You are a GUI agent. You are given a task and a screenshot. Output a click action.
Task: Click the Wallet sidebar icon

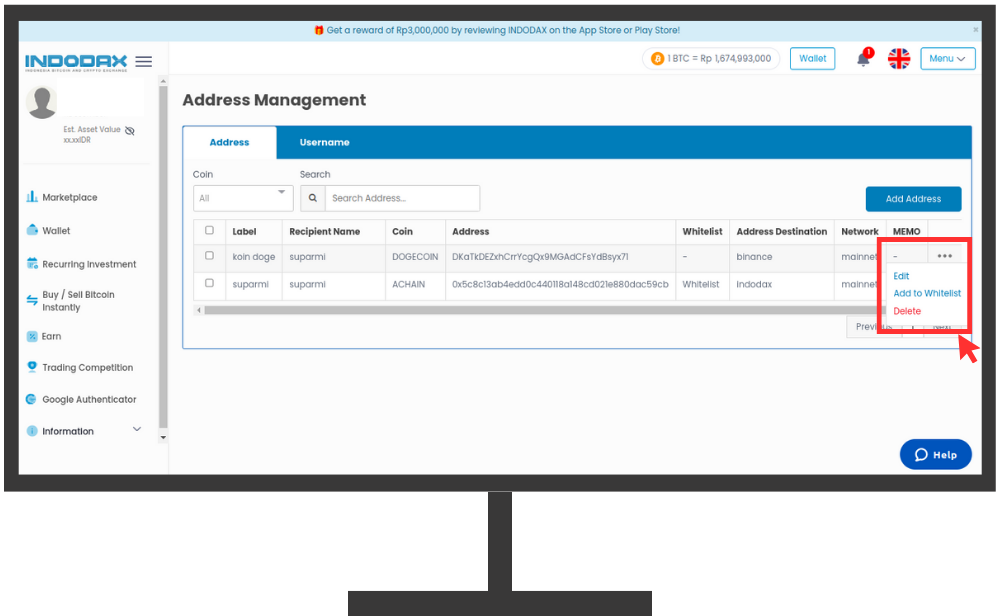coord(32,230)
